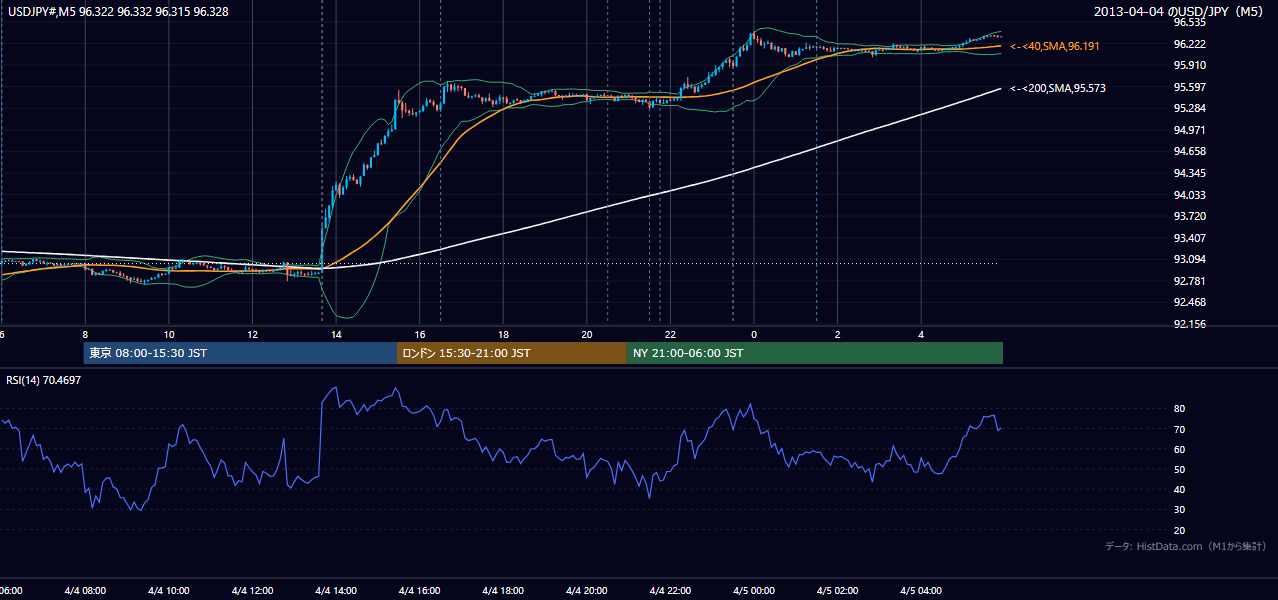
Task: Click price axis label 92.156
Action: pos(1189,324)
